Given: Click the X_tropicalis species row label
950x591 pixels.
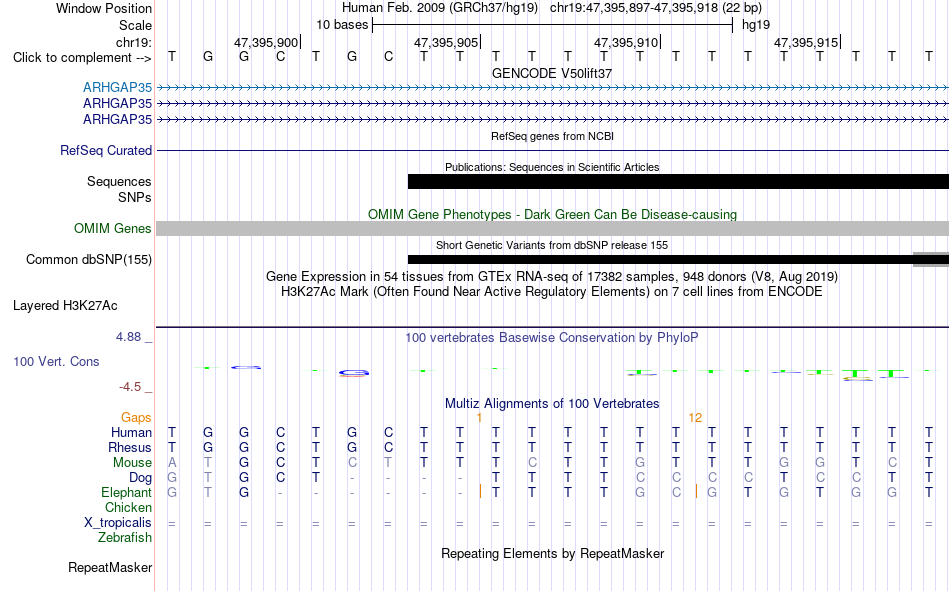Looking at the screenshot, I should [118, 523].
